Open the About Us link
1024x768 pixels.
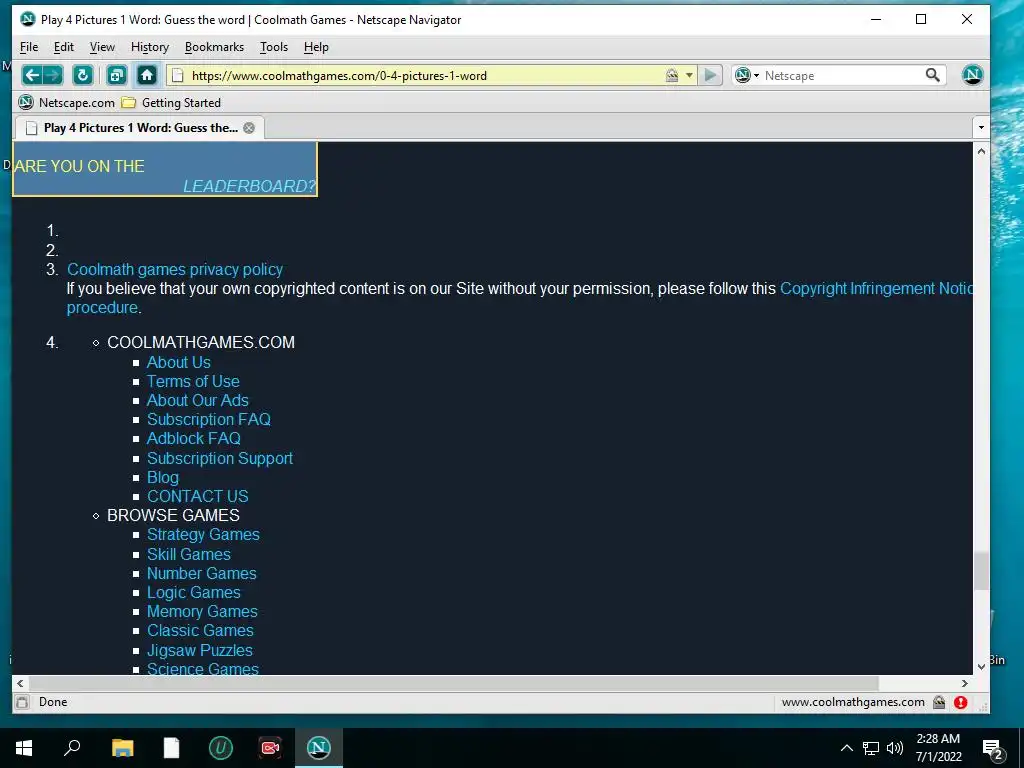[178, 362]
